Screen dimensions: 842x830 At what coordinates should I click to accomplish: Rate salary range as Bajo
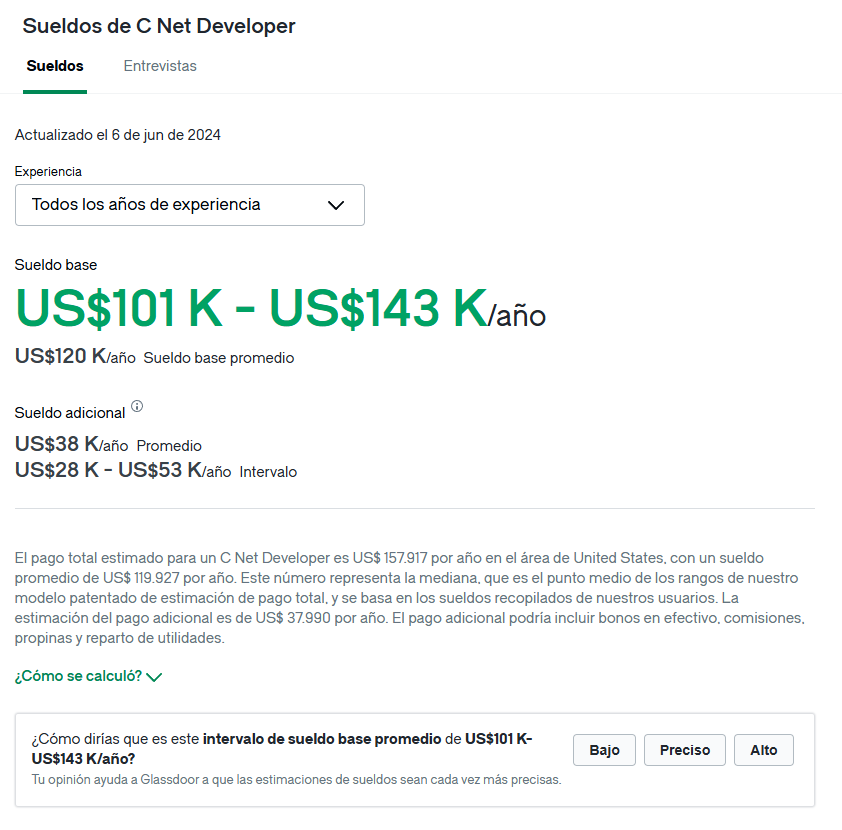(x=604, y=750)
